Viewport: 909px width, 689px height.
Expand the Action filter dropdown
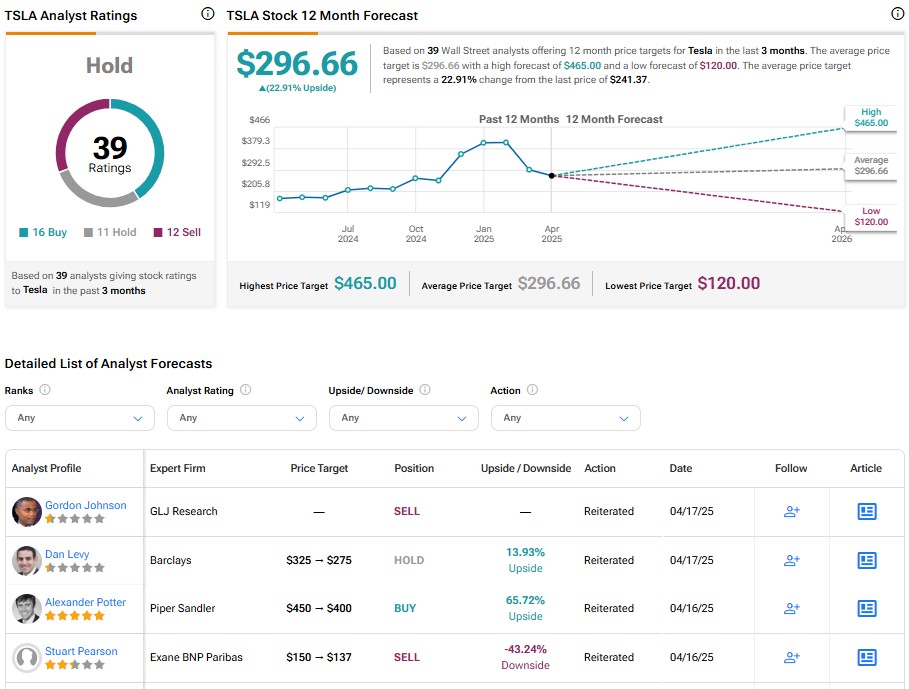(565, 418)
